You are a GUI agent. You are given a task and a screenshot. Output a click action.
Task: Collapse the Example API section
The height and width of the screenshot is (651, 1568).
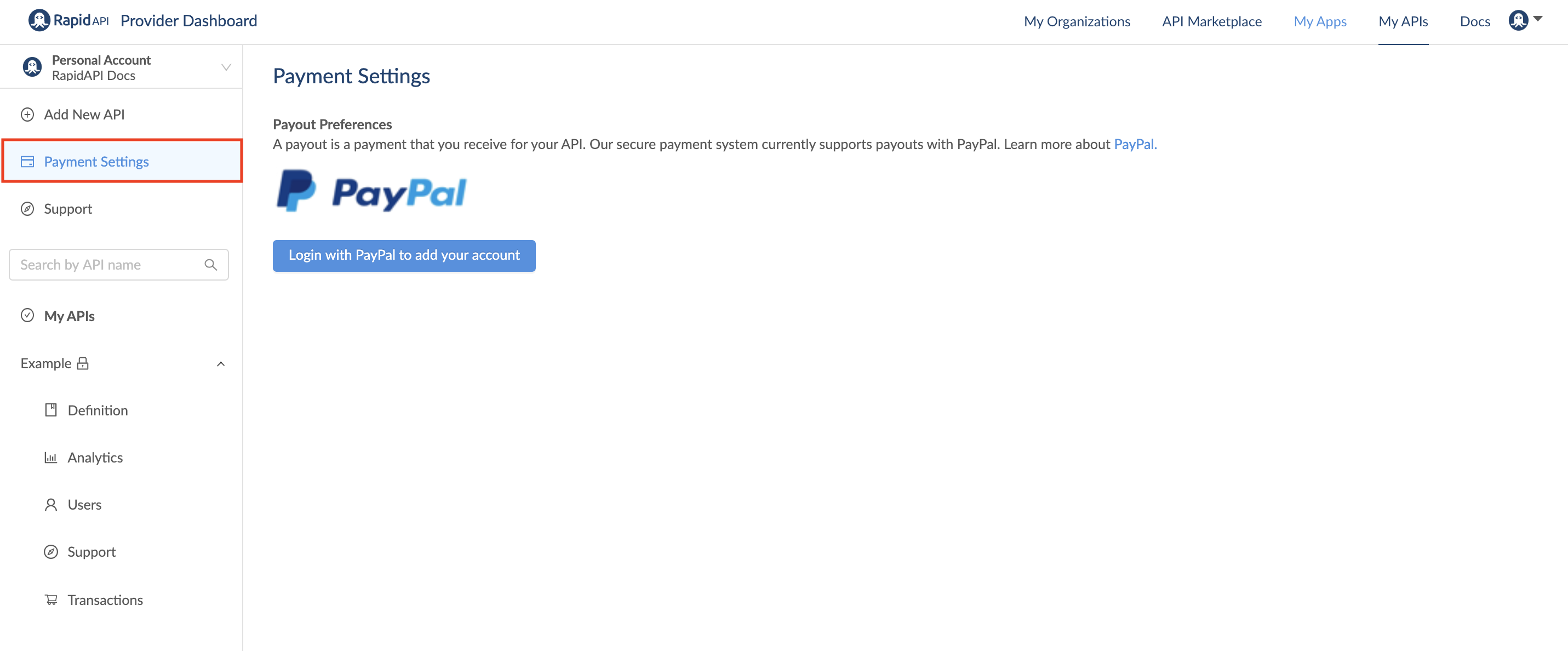click(220, 363)
